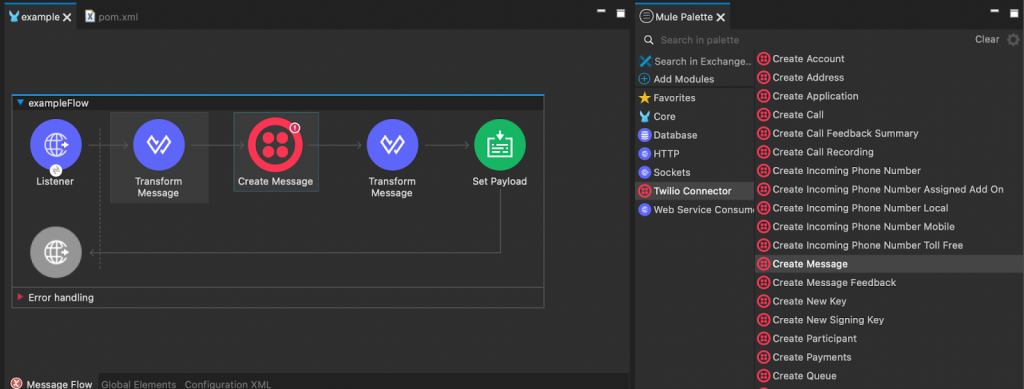Image resolution: width=1024 pixels, height=389 pixels.
Task: Close the Mule Palette view
Action: tap(720, 17)
